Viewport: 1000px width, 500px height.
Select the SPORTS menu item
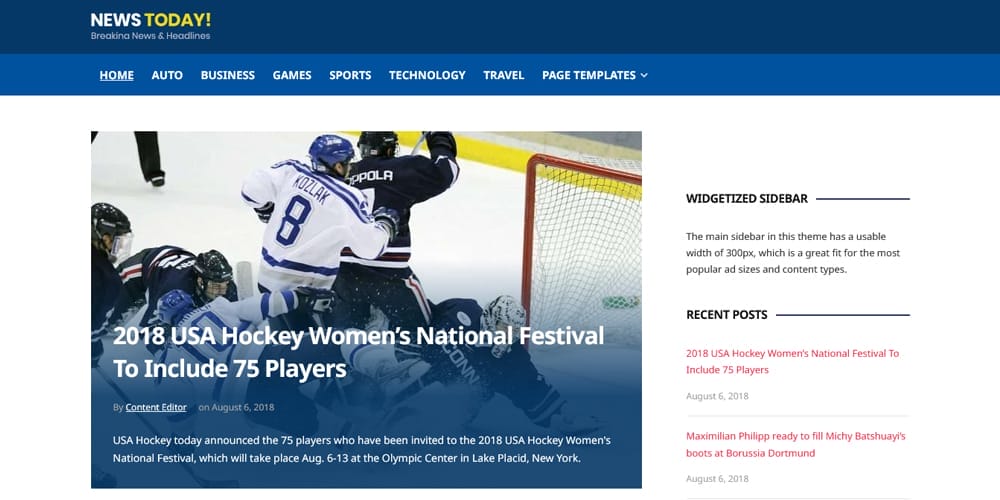point(350,75)
